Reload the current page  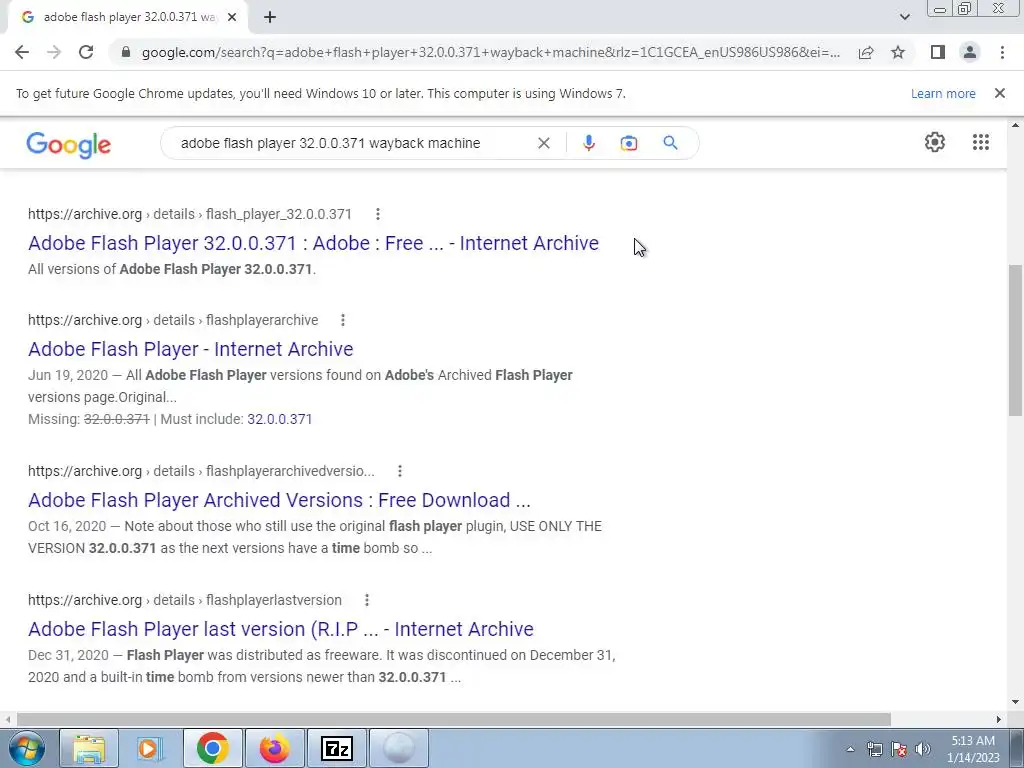pos(86,52)
